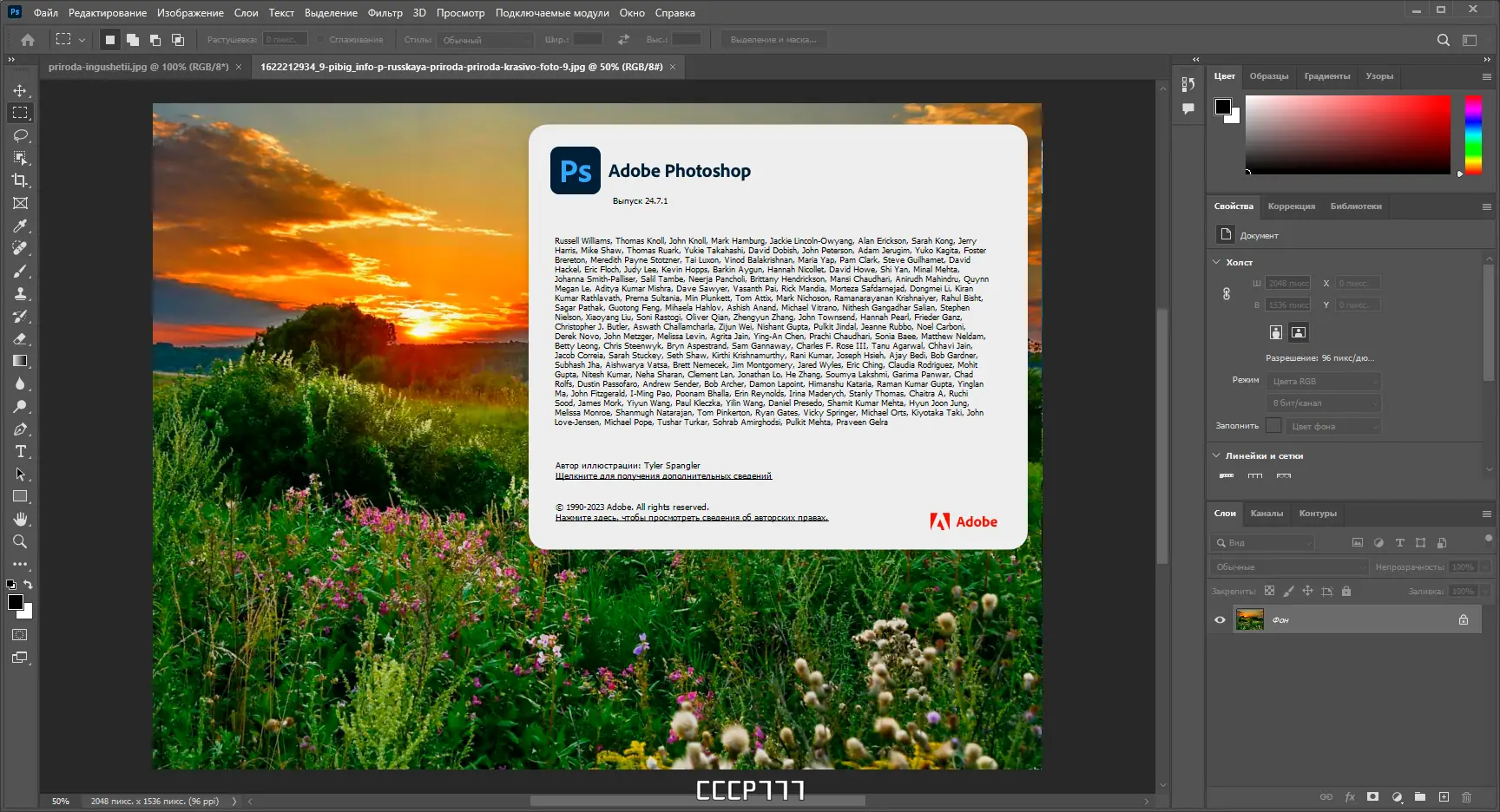The width and height of the screenshot is (1500, 812).
Task: Select the Eyedropper tool
Action: coord(19,226)
